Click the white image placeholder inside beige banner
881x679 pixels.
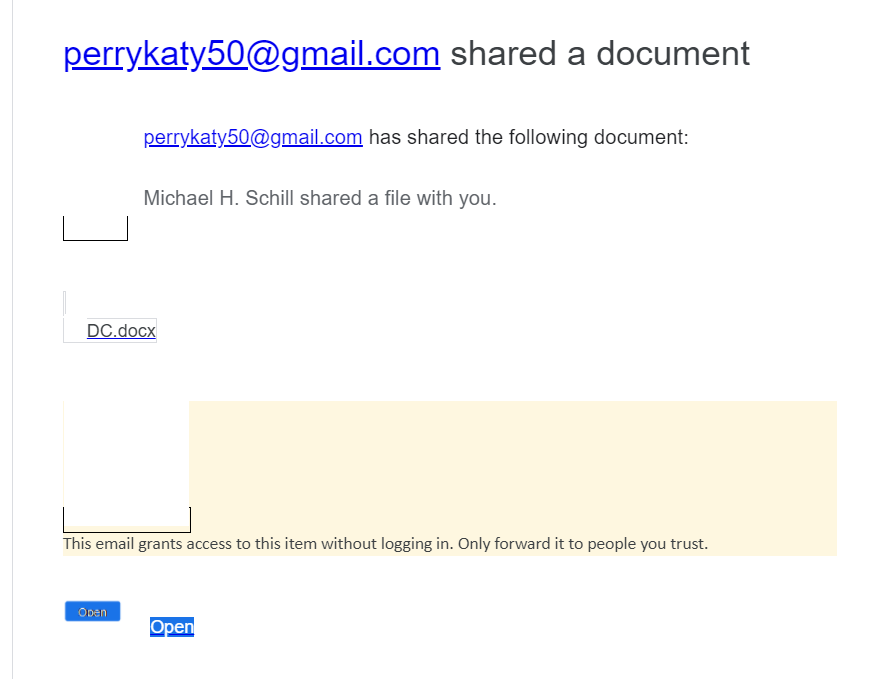coord(125,455)
